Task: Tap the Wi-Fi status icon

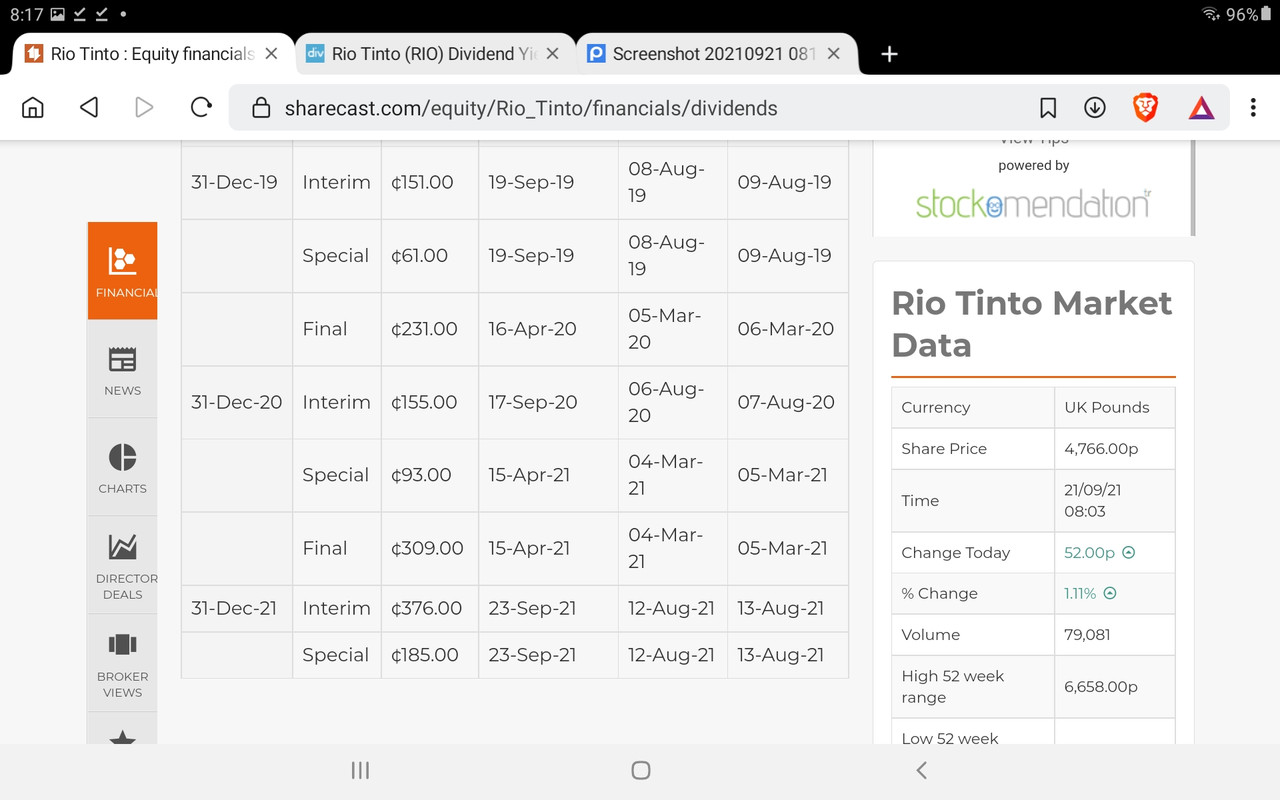Action: click(1211, 14)
